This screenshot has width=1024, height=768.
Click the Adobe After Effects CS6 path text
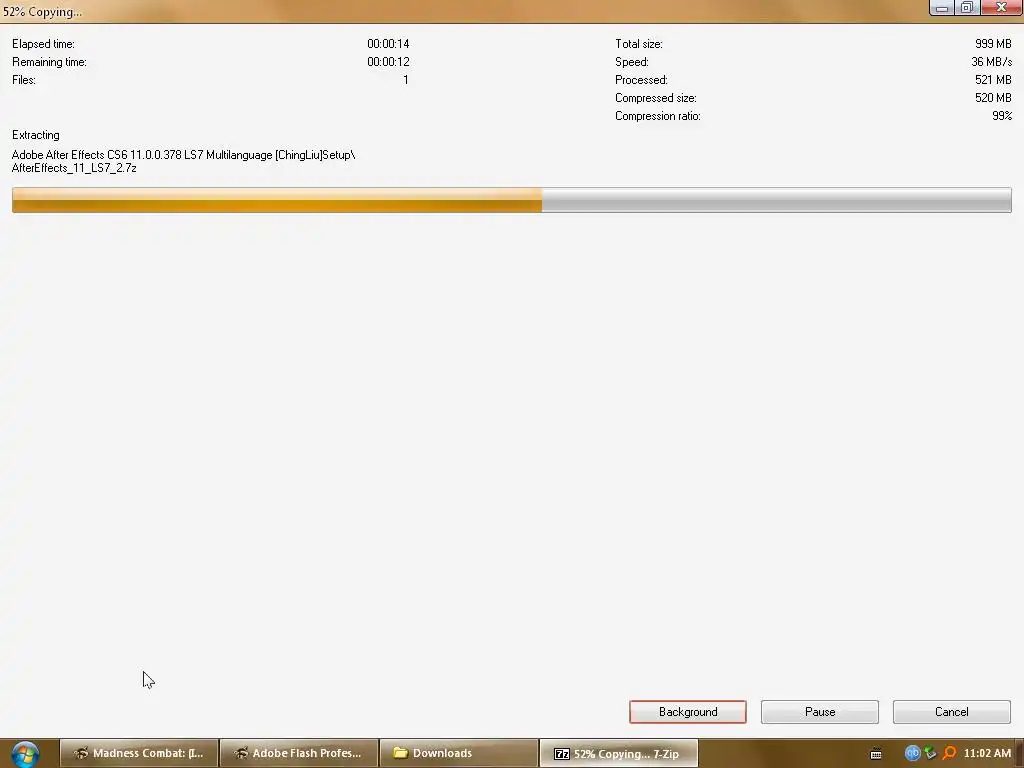[184, 155]
